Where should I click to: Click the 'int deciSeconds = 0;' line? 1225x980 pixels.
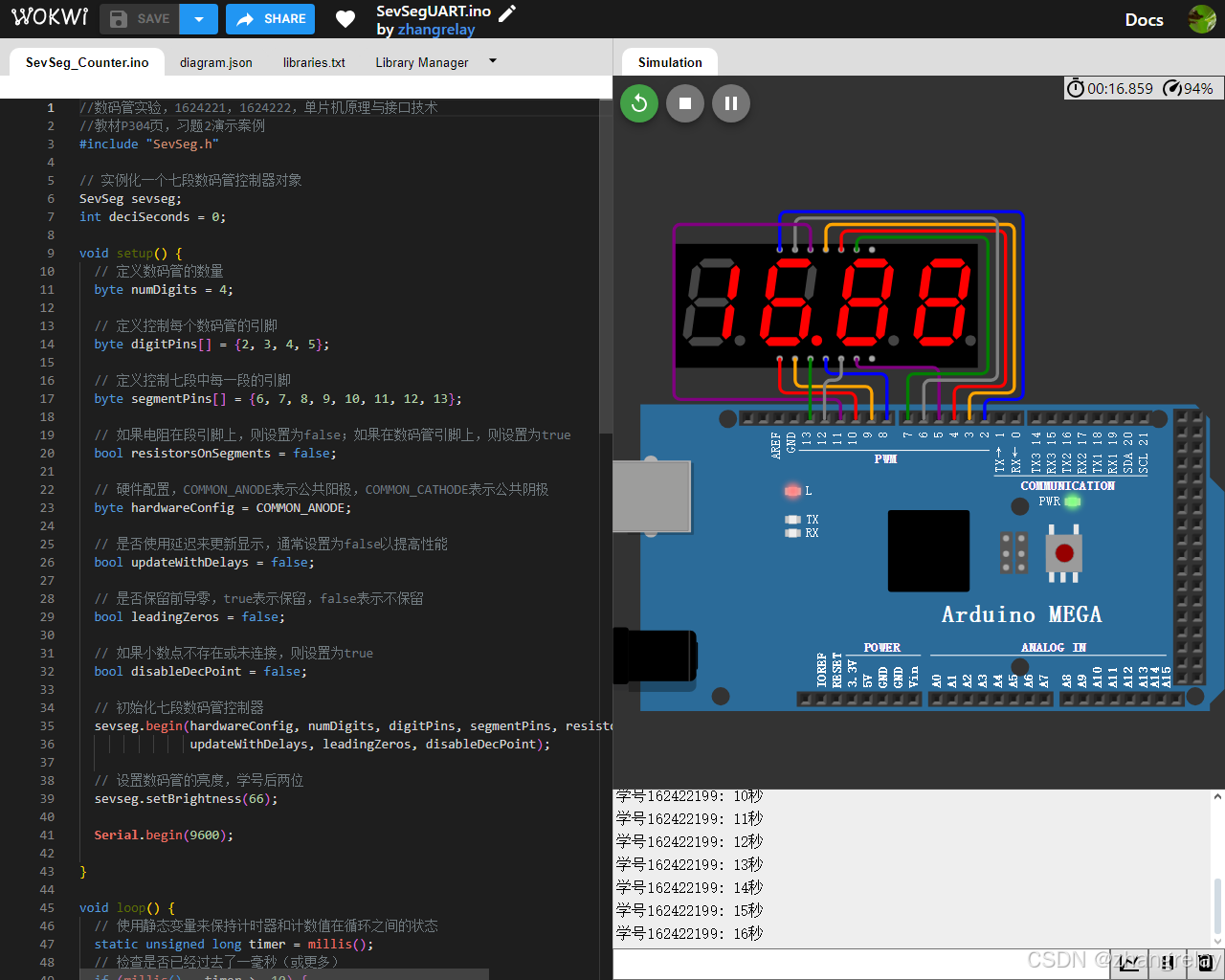click(153, 217)
